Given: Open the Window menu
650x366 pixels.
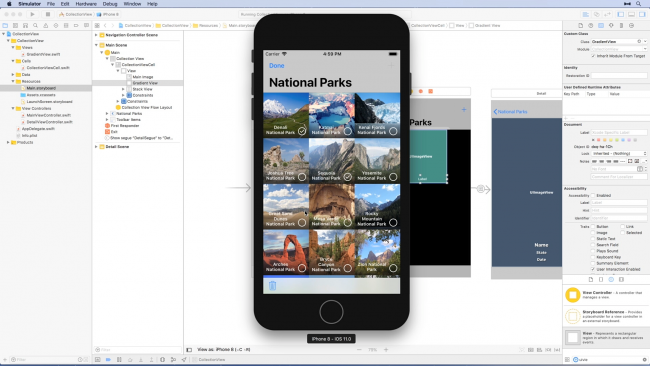Looking at the screenshot, I should (x=132, y=4).
